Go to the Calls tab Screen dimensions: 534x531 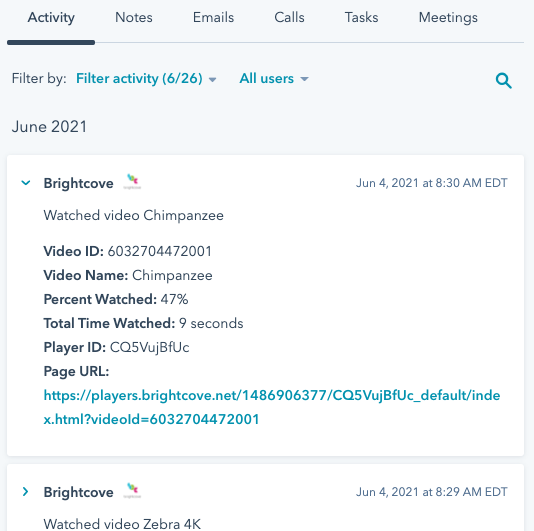tap(289, 17)
